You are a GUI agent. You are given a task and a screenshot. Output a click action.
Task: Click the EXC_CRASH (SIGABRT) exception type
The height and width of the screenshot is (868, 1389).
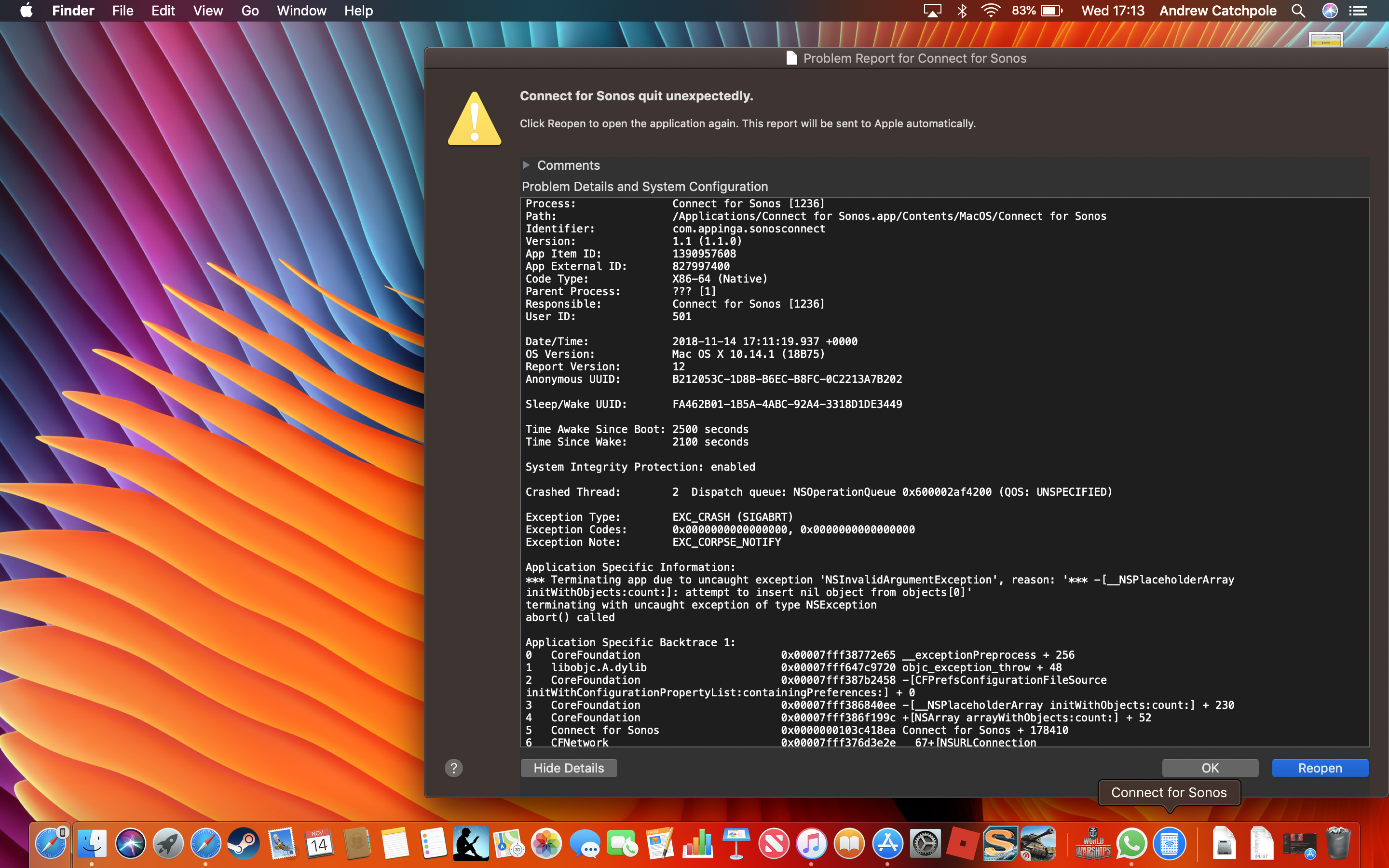pos(733,516)
